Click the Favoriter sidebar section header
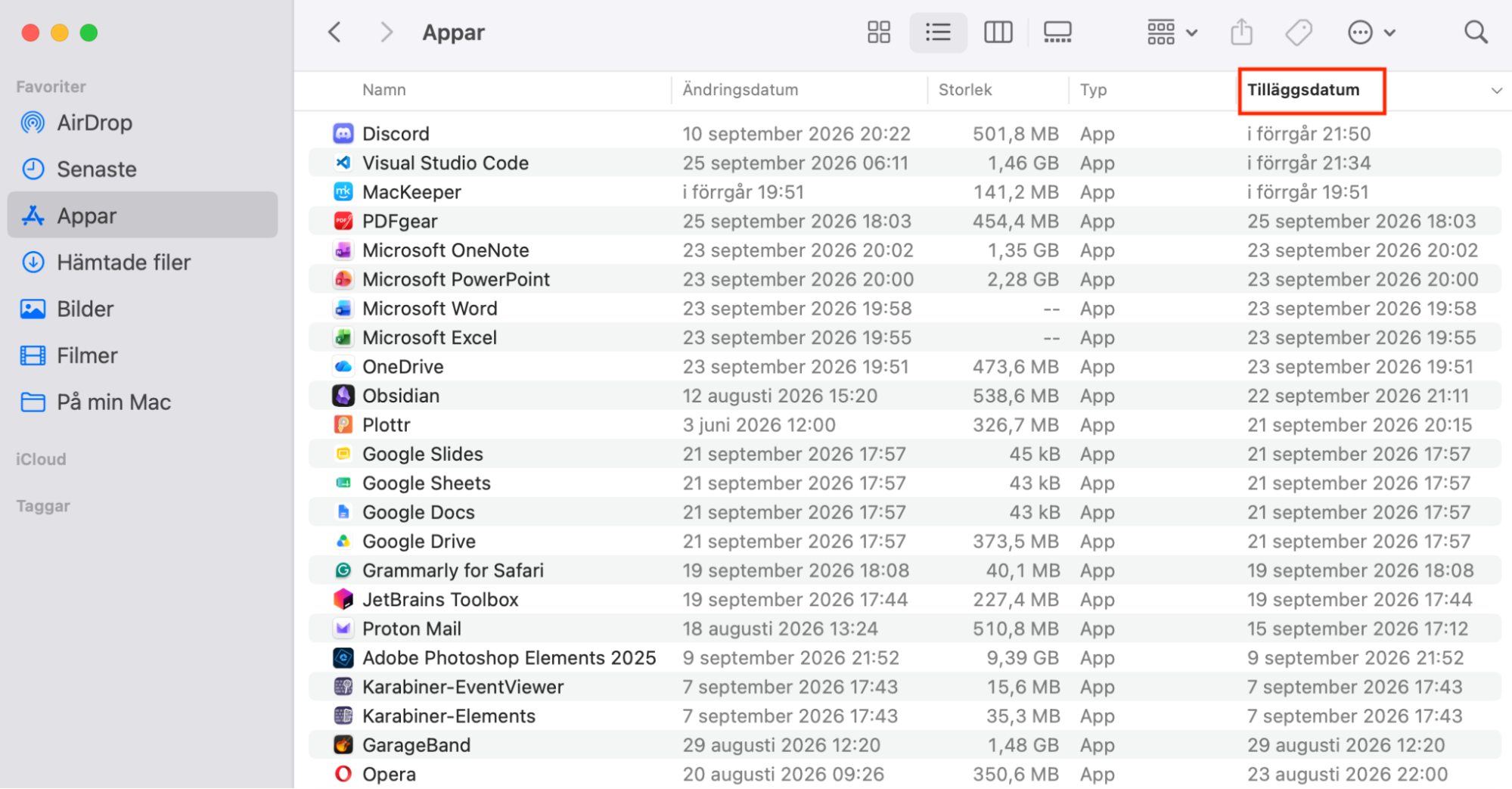The width and height of the screenshot is (1512, 789). [51, 87]
